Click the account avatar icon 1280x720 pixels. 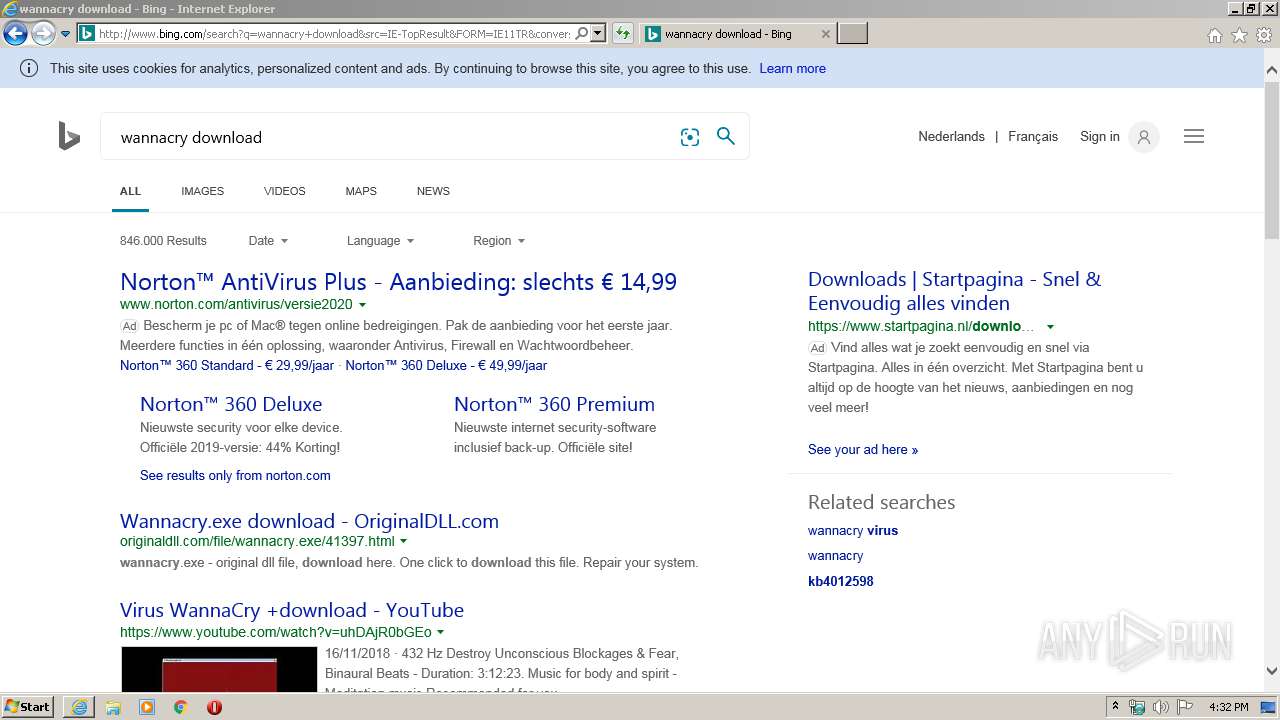click(x=1144, y=137)
